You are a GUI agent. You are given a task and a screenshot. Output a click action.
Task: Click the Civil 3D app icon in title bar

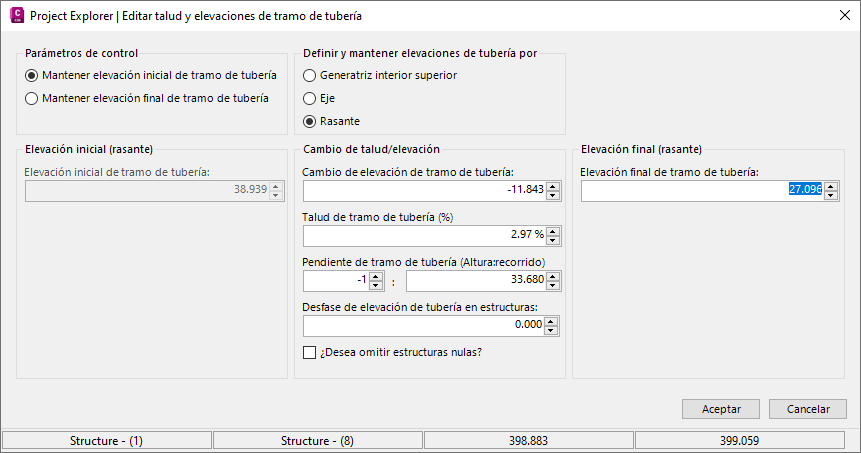tap(15, 16)
